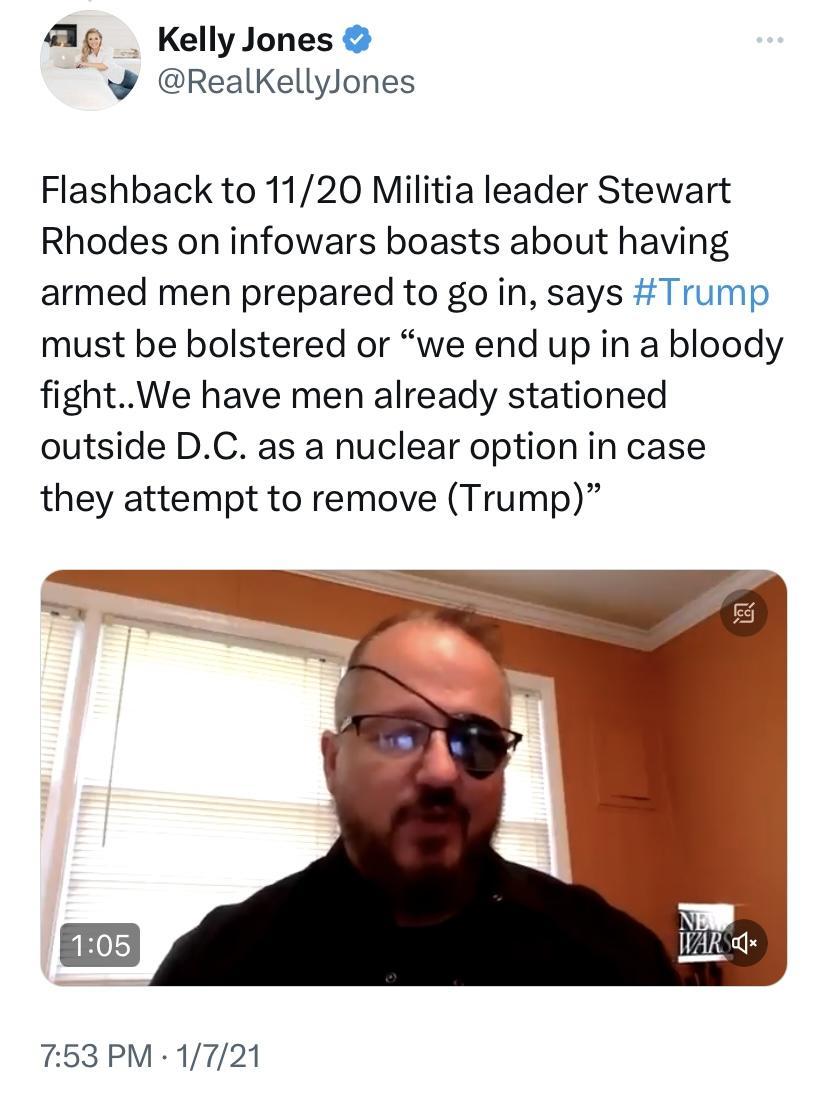Open the #Trump hashtag link
Image resolution: width=828 pixels, height=1096 pixels.
(x=700, y=292)
